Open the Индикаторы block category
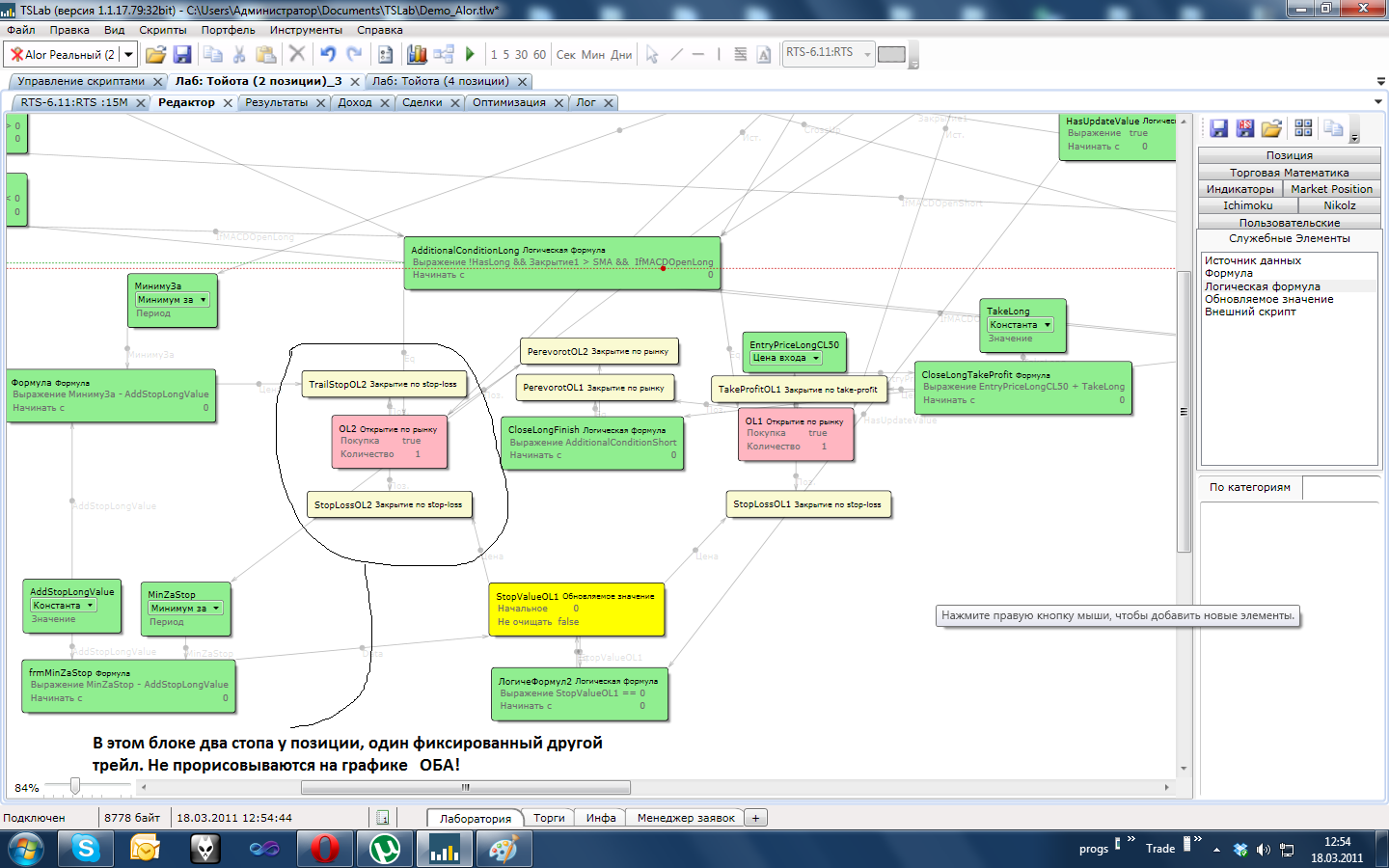Screen dimensions: 1389x868 [x=1240, y=189]
